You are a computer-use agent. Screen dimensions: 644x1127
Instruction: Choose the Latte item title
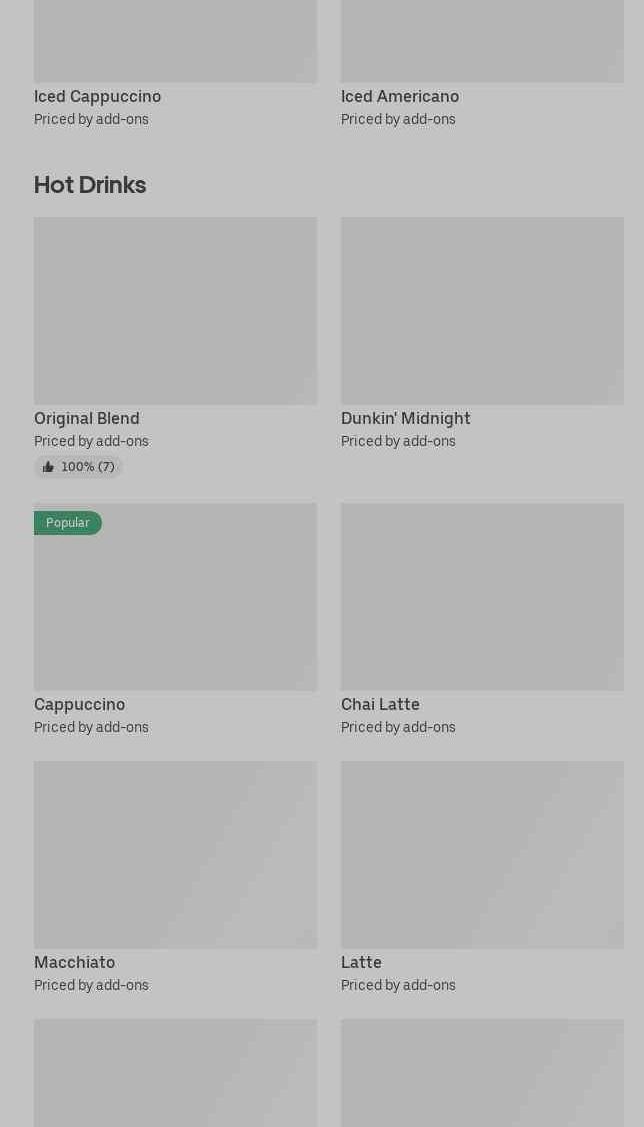click(x=362, y=962)
